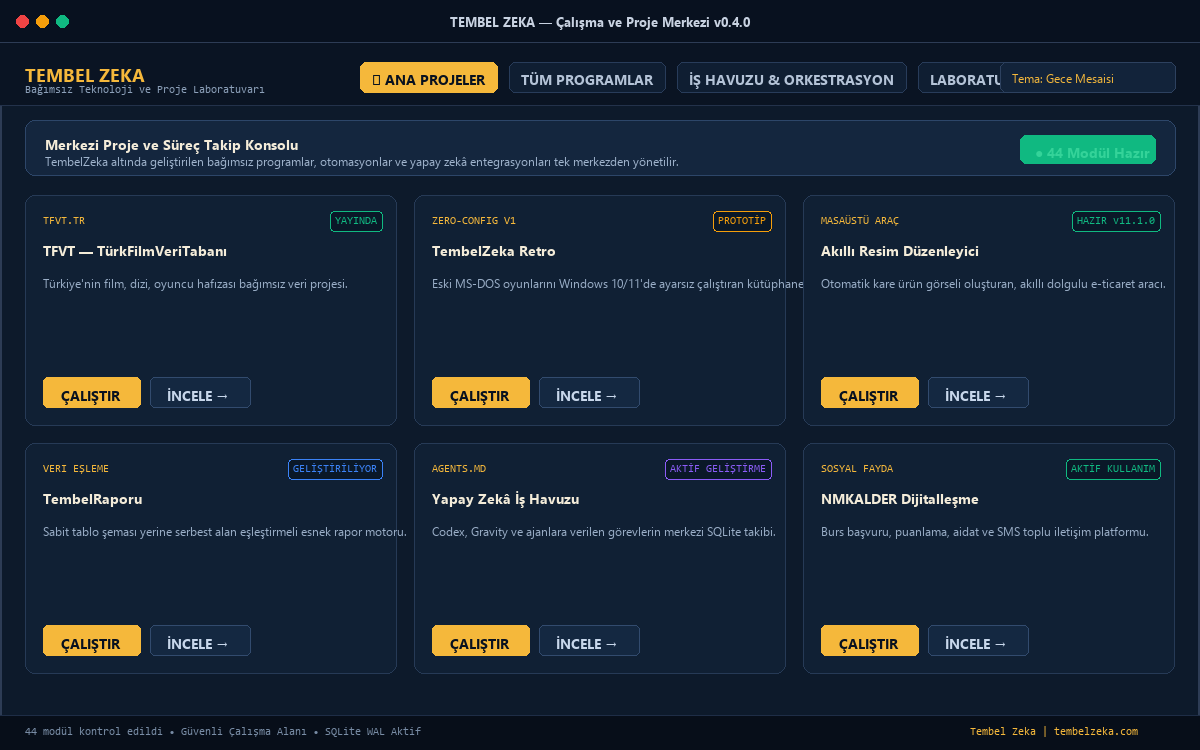Select the İŞ HAVUZU & ORKESTRASYON tab
Screen dimensions: 1200x750
pos(792,78)
